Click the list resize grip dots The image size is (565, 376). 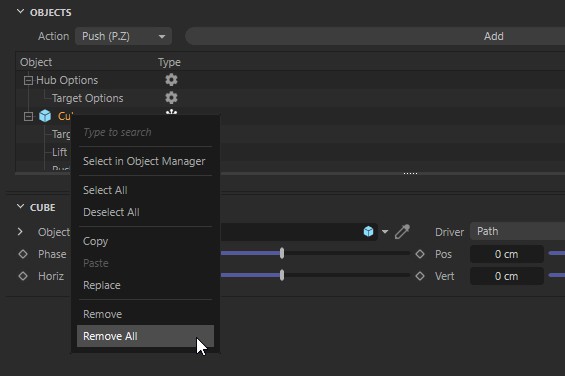click(x=410, y=173)
